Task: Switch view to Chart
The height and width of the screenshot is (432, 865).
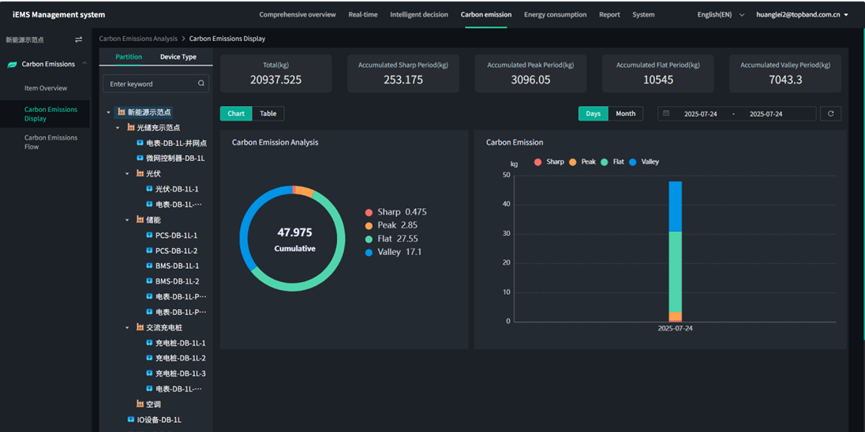Action: click(x=236, y=114)
